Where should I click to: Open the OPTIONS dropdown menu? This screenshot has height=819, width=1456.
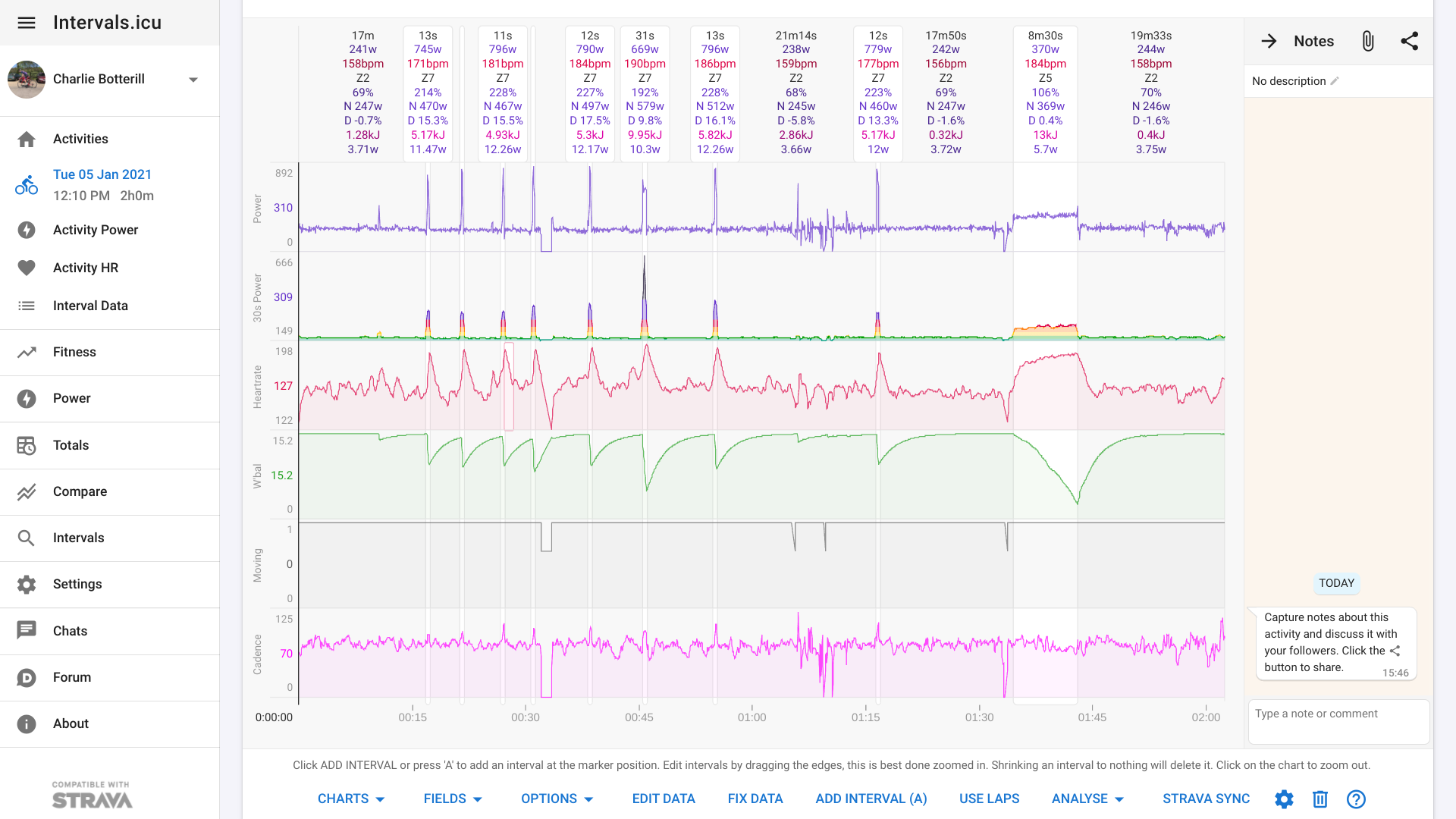click(x=557, y=799)
